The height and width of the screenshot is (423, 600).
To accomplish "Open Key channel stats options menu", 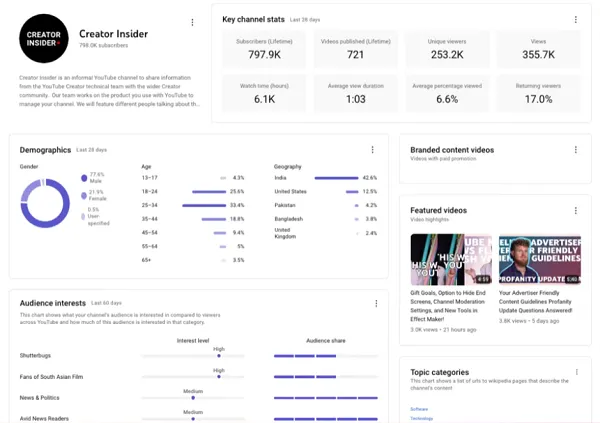I will coord(575,19).
